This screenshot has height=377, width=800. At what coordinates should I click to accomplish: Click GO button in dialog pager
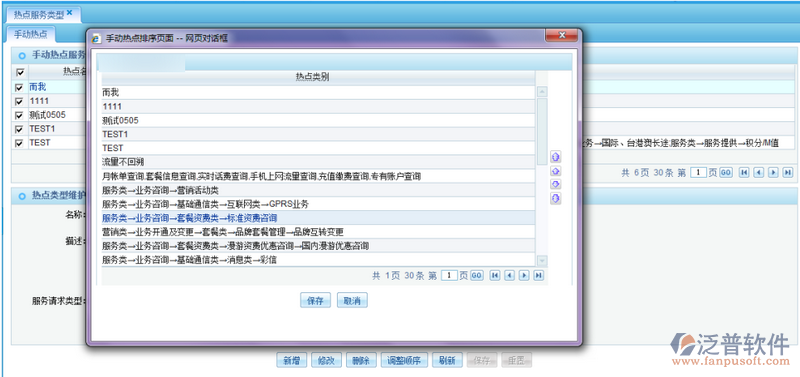point(476,275)
